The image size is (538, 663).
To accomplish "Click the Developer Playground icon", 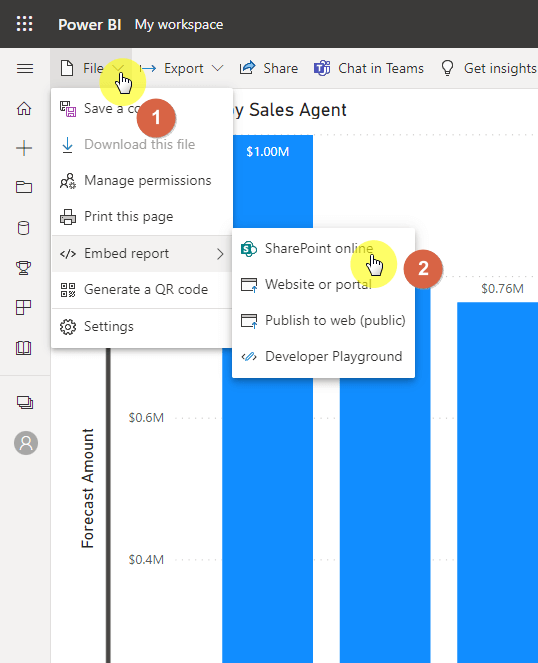I will pyautogui.click(x=249, y=356).
